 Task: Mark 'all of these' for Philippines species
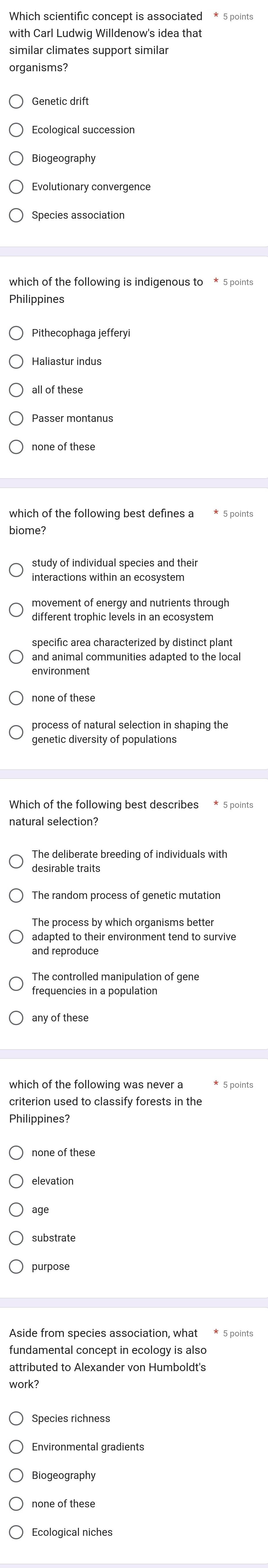16,390
